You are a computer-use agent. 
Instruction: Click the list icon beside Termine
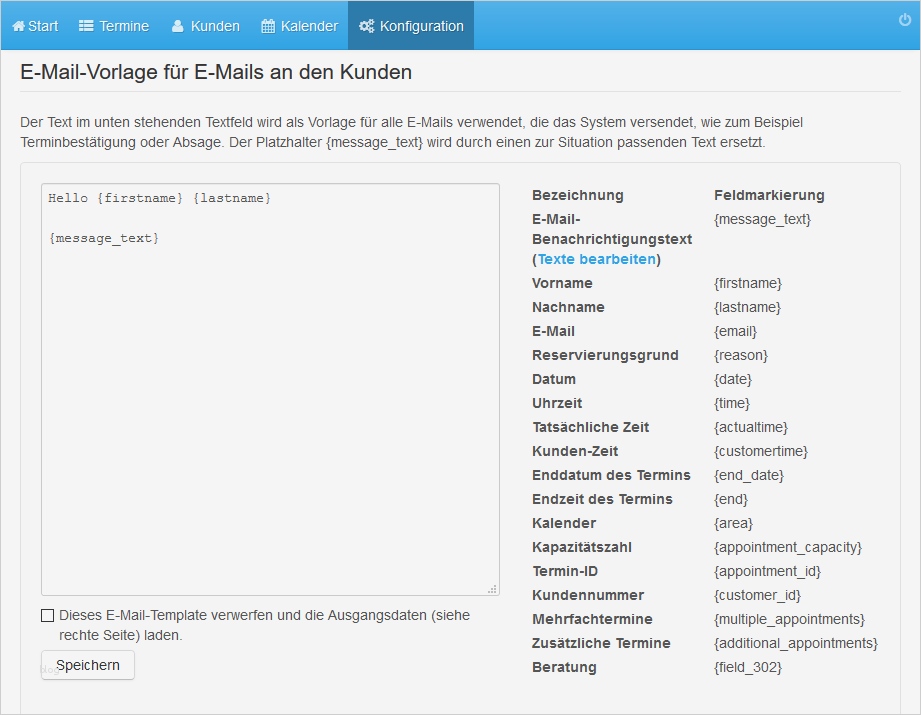[86, 26]
